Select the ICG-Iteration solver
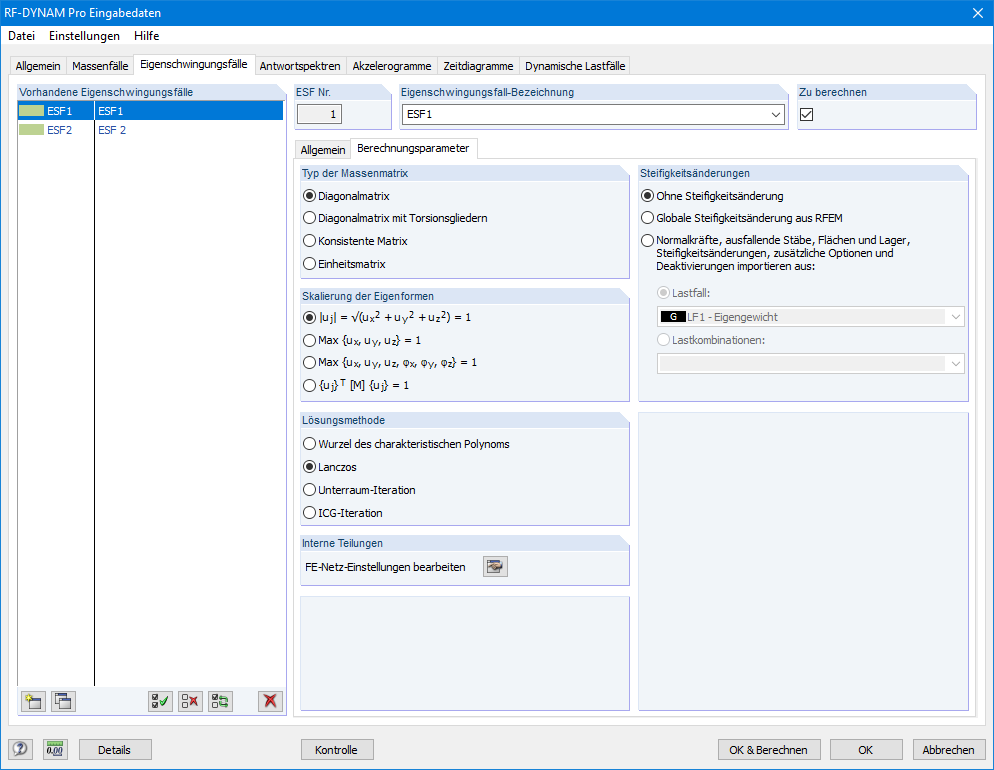The image size is (994, 770). pyautogui.click(x=309, y=513)
